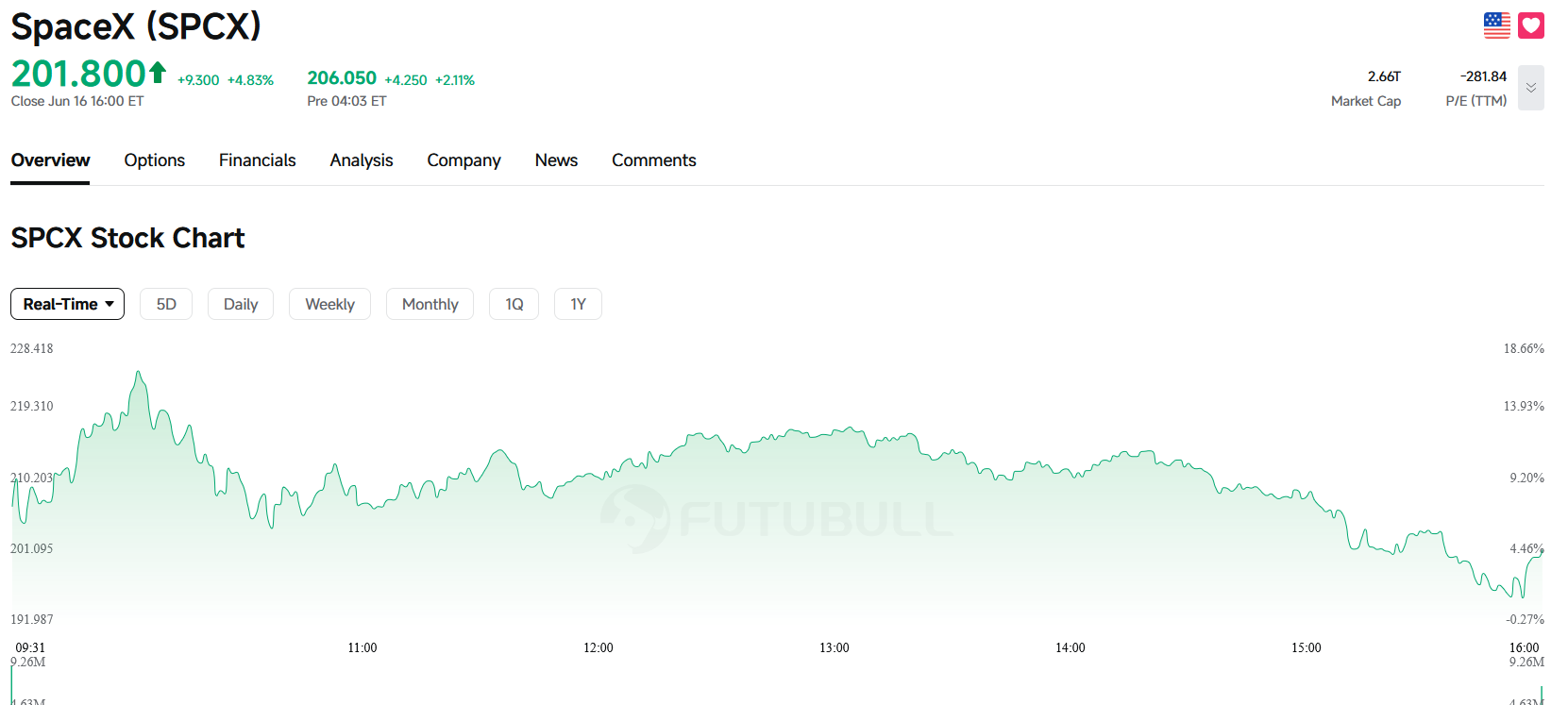This screenshot has width=1568, height=705.
Task: Open the Financials tab
Action: point(258,160)
